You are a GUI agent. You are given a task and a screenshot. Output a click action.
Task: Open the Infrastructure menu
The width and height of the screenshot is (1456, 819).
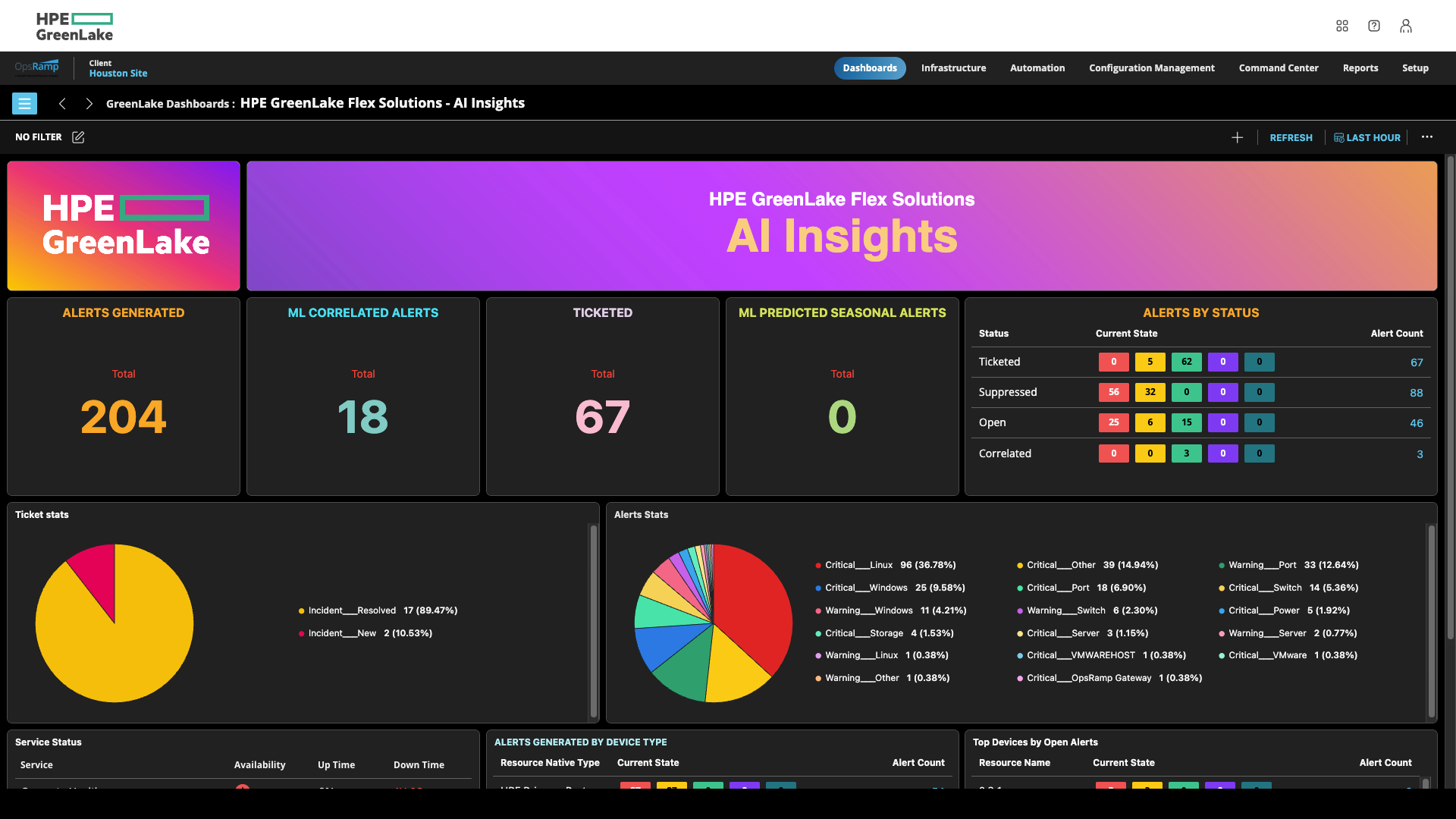coord(953,68)
